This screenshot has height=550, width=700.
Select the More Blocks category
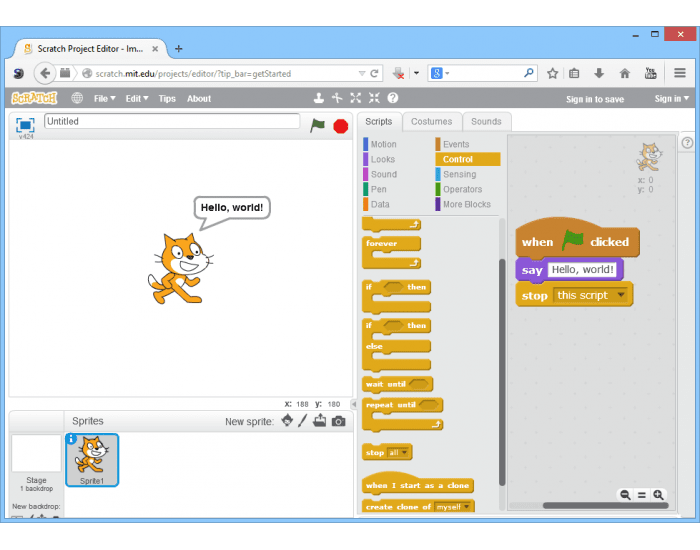coord(467,204)
